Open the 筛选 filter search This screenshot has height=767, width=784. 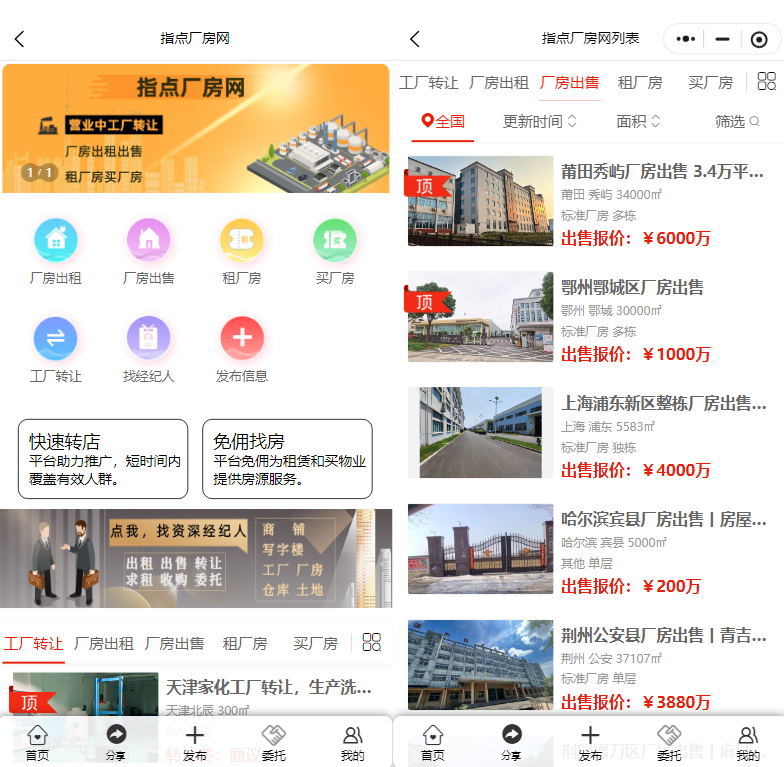(737, 121)
